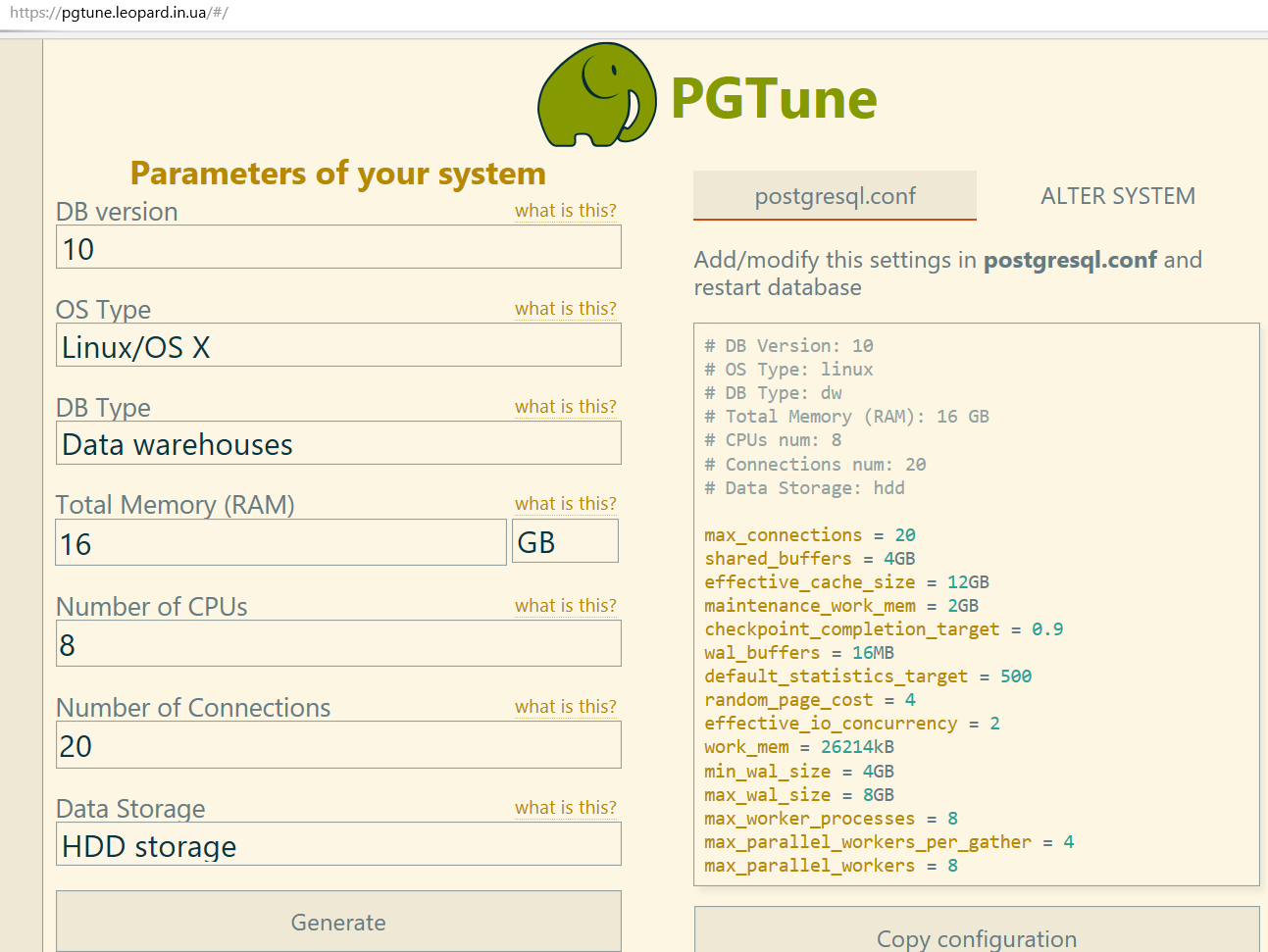Click the Copy configuration button
Viewport: 1268px width, 952px height.
point(977,931)
